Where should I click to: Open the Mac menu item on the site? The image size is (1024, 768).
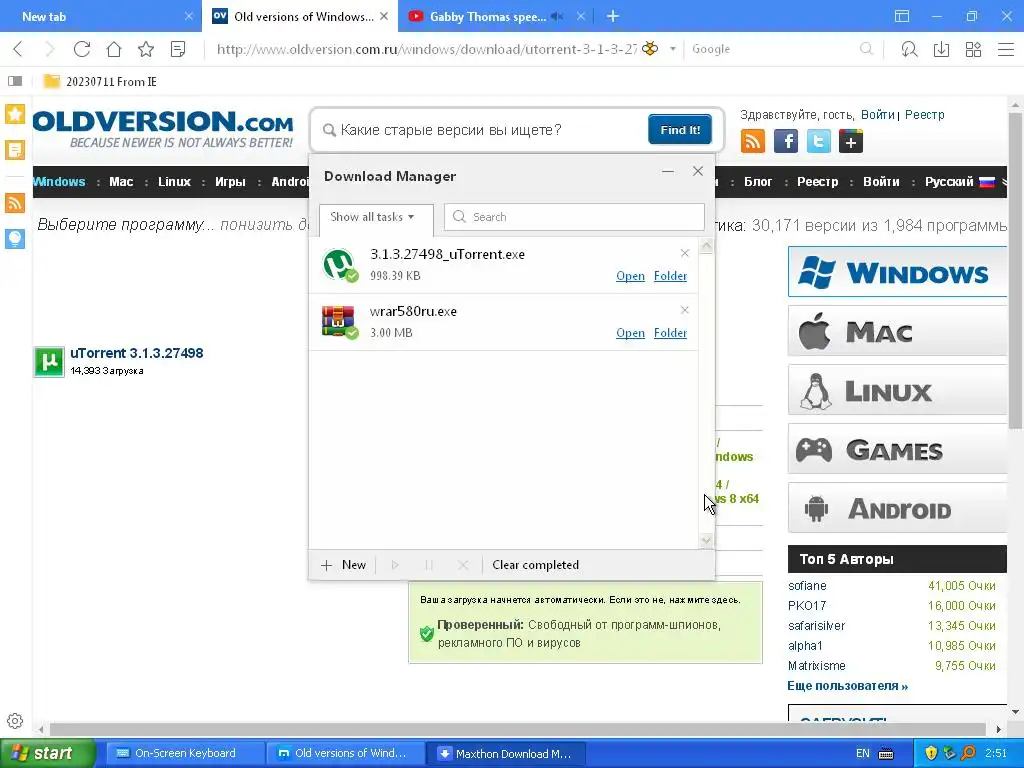click(x=121, y=182)
